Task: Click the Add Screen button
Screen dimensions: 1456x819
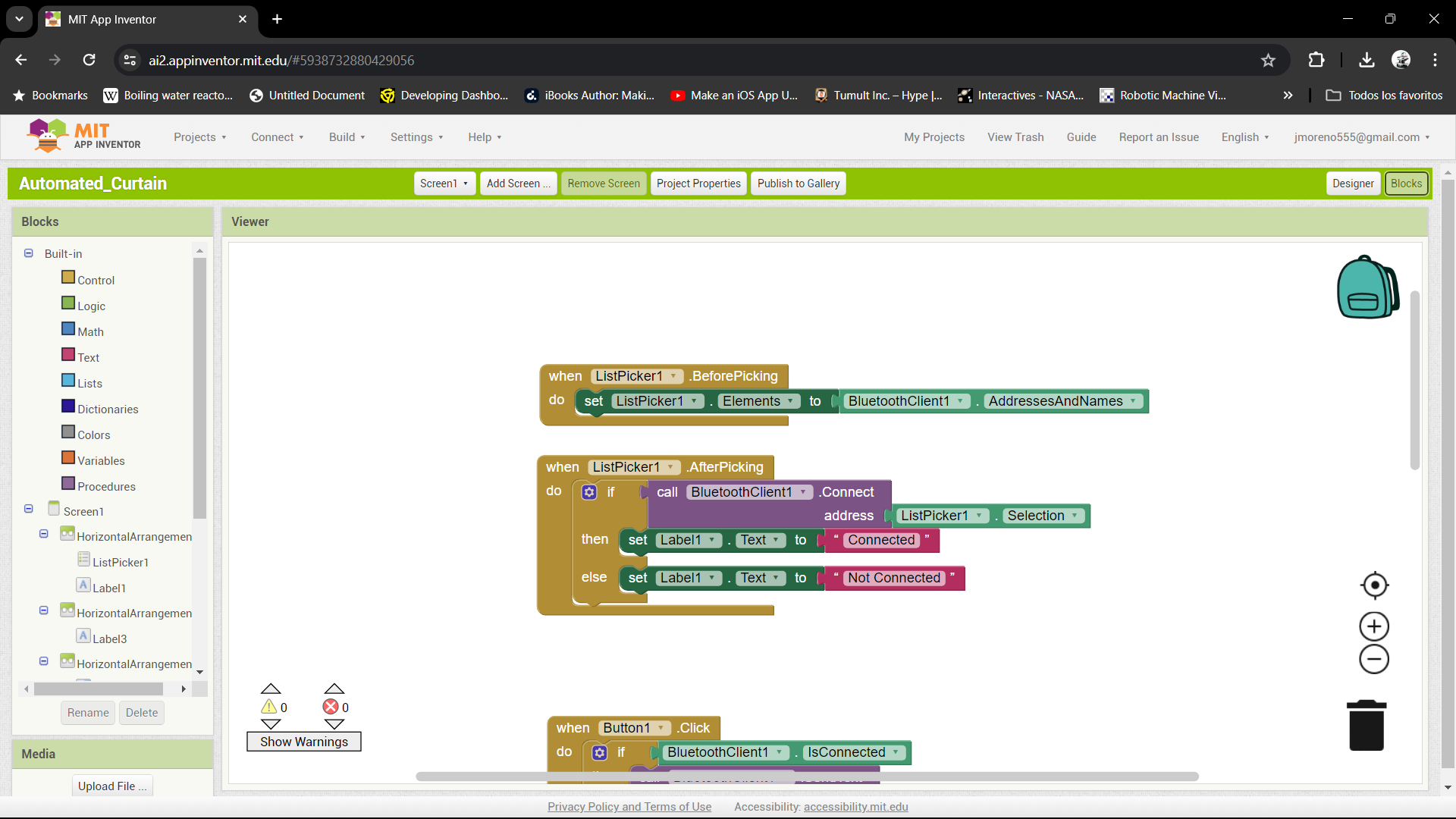Action: (x=519, y=184)
